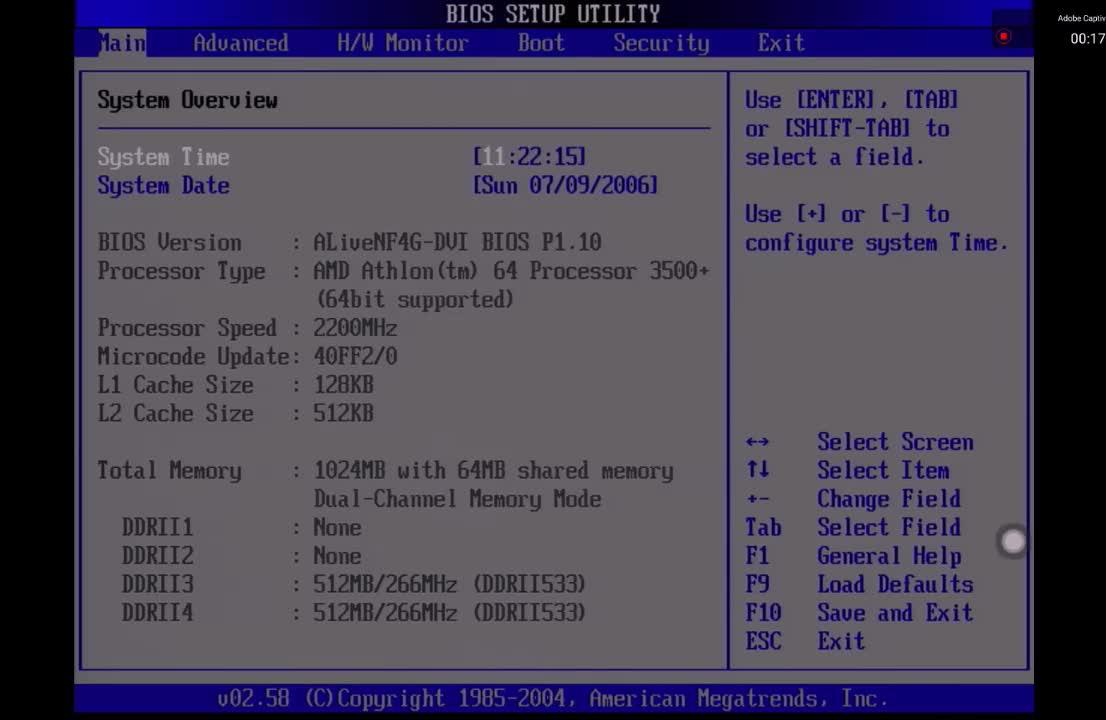Click the DDRII3 512MB/266MHz value
Screen dimensions: 1106x720
pyautogui.click(x=449, y=585)
